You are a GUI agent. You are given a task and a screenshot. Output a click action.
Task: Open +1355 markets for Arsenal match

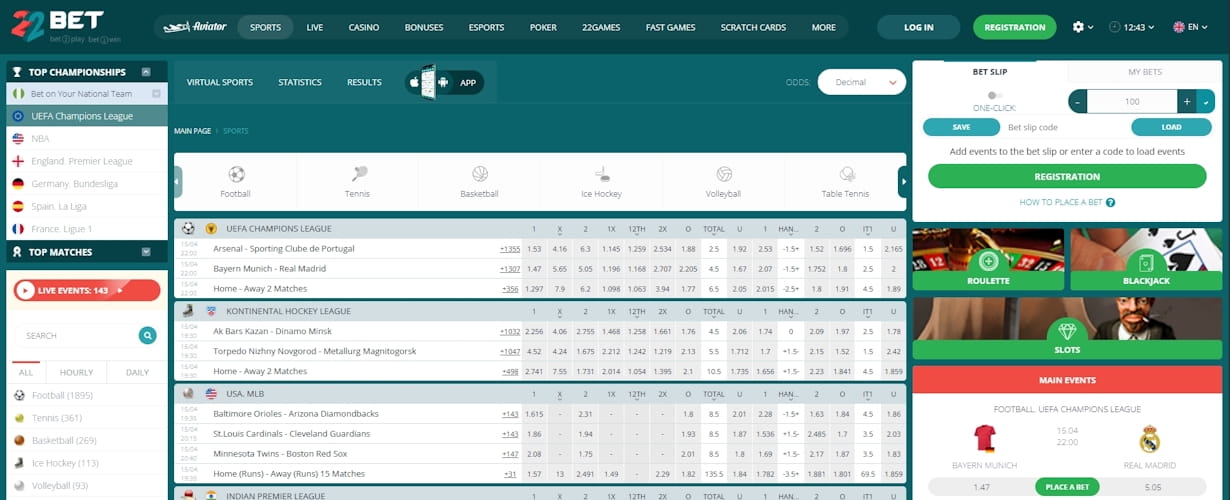point(510,249)
